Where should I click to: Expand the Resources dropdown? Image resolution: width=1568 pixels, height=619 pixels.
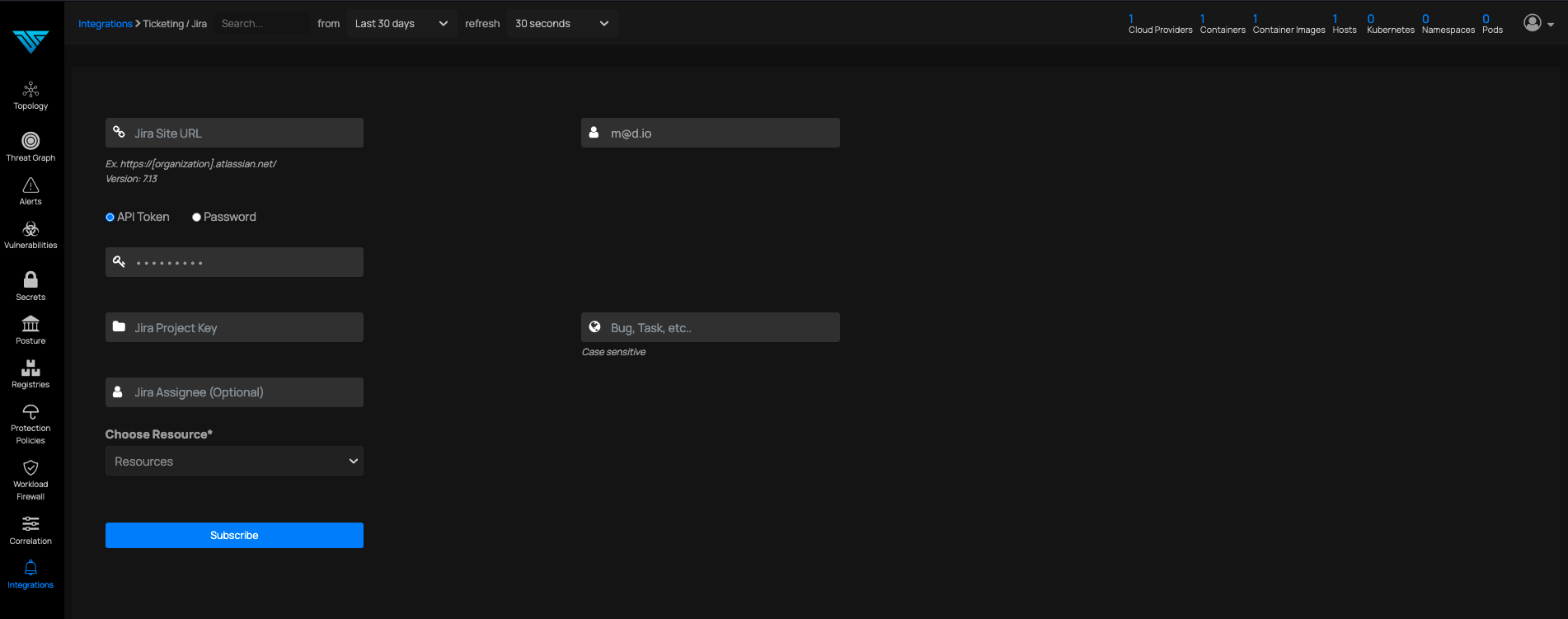(x=234, y=461)
